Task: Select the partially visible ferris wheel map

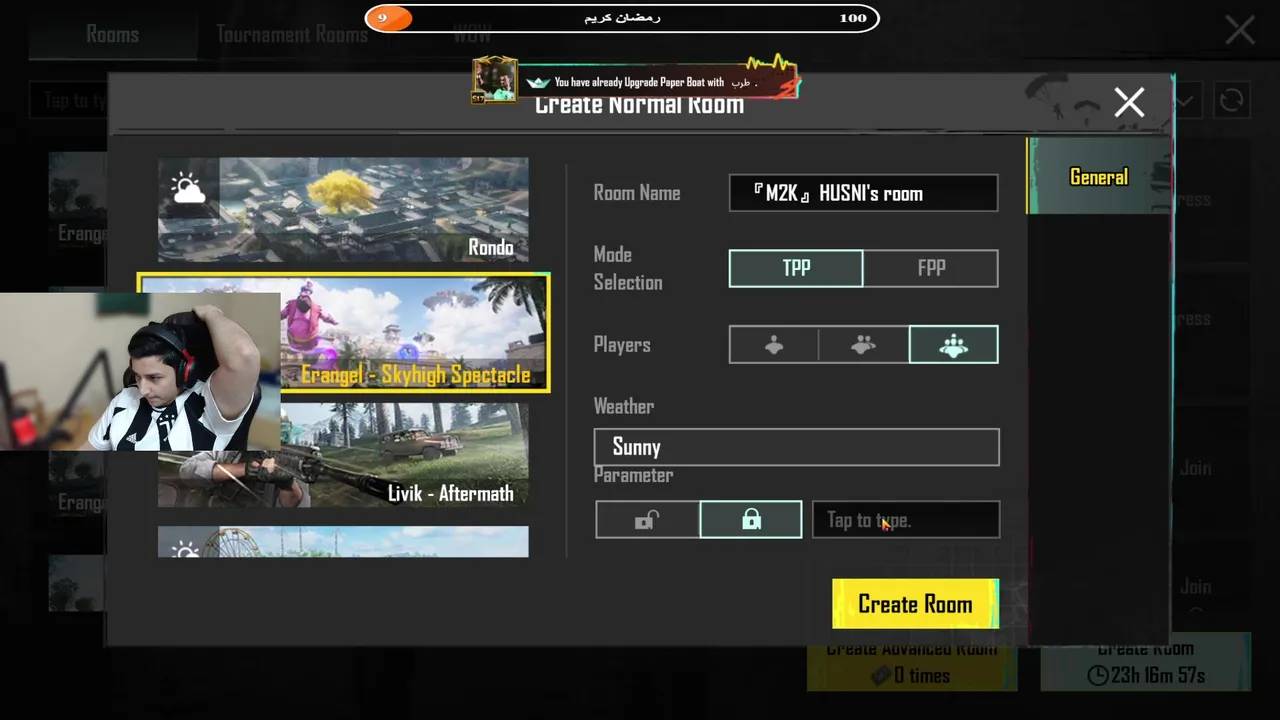Action: (343, 542)
